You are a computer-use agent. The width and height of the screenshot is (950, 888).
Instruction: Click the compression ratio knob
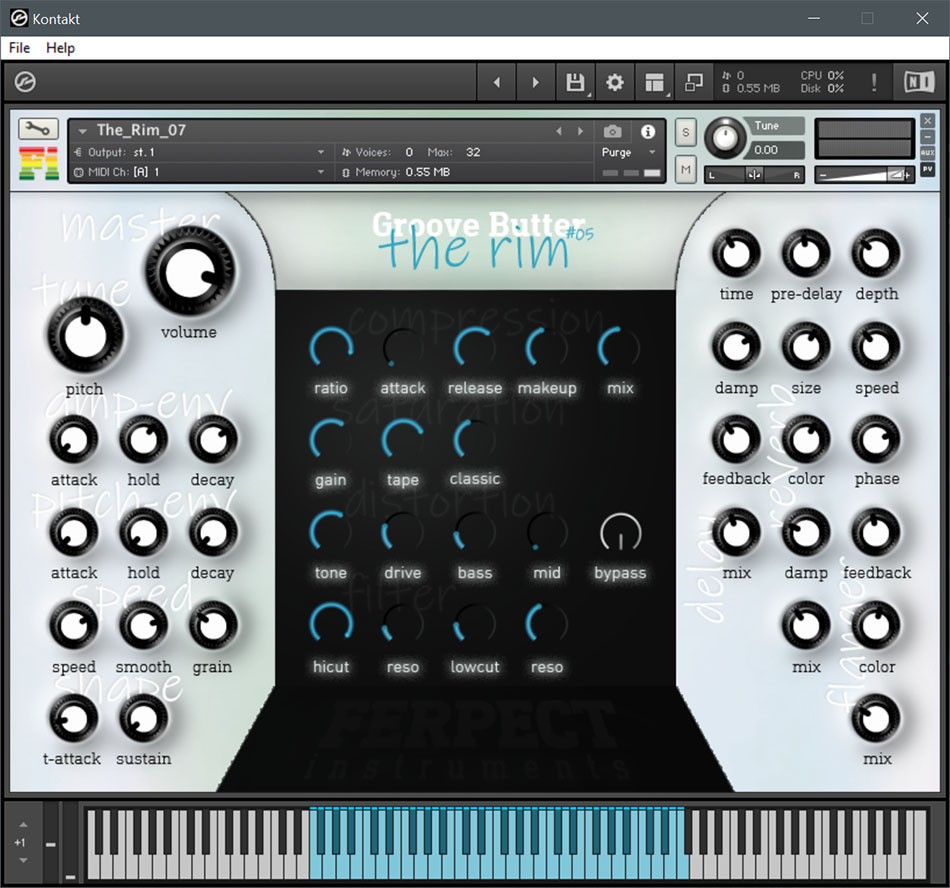click(331, 348)
